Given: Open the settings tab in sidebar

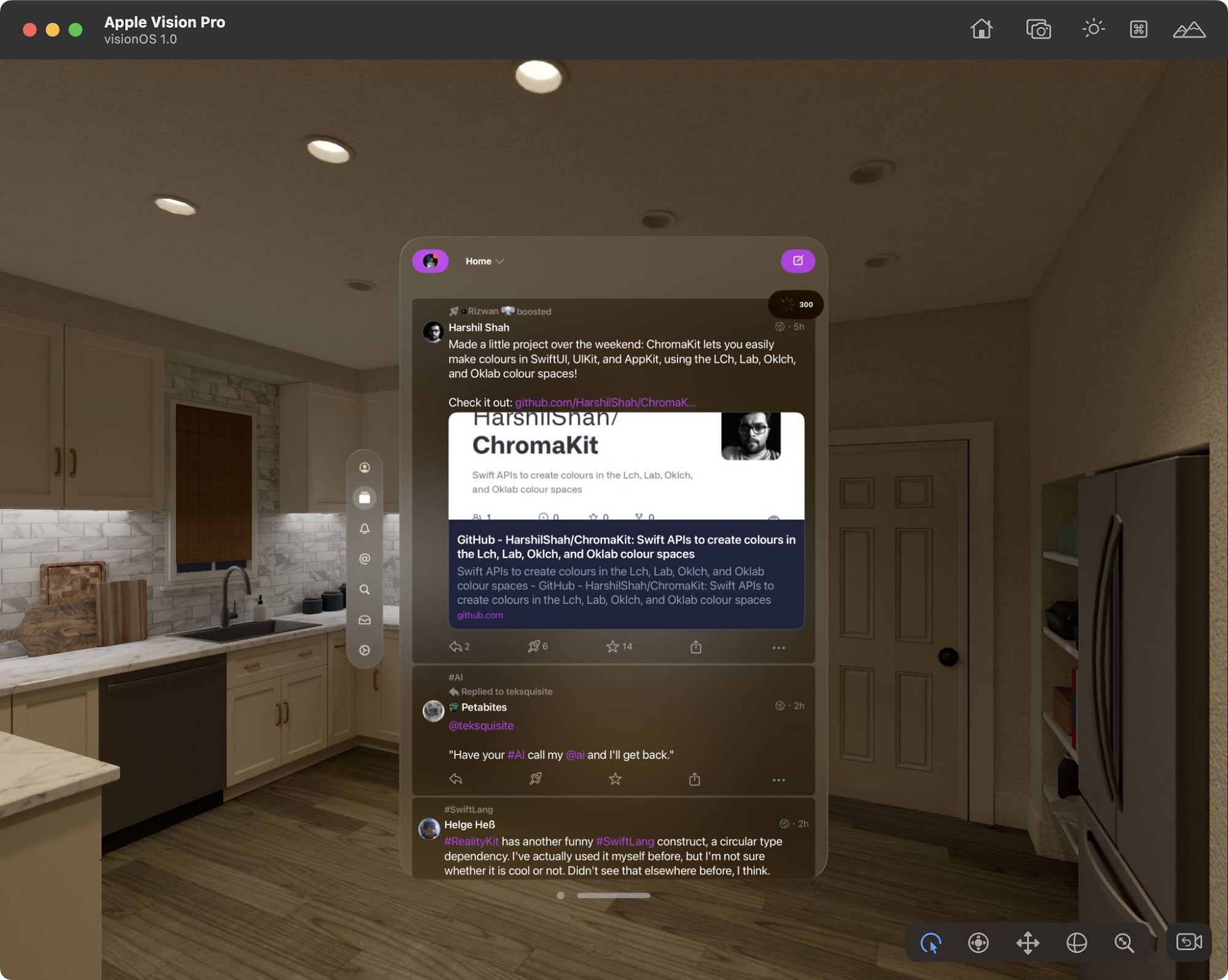Looking at the screenshot, I should pyautogui.click(x=364, y=650).
